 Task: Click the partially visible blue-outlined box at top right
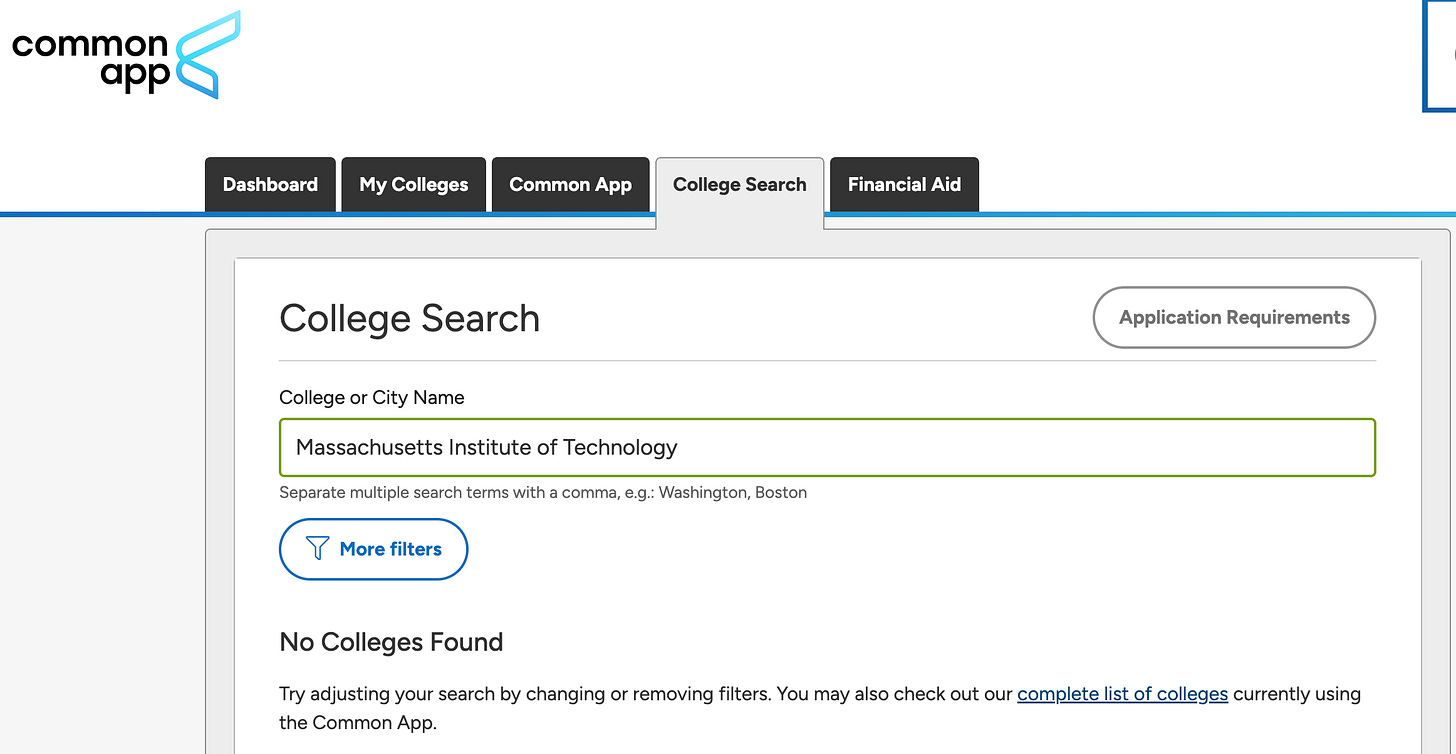[1439, 55]
